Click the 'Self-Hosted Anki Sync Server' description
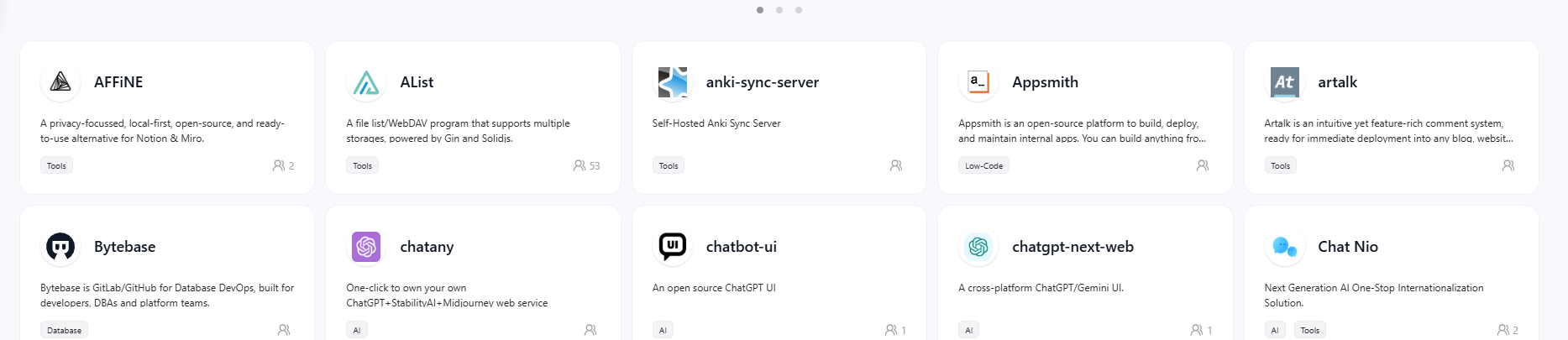This screenshot has height=340, width=1568. (x=716, y=123)
